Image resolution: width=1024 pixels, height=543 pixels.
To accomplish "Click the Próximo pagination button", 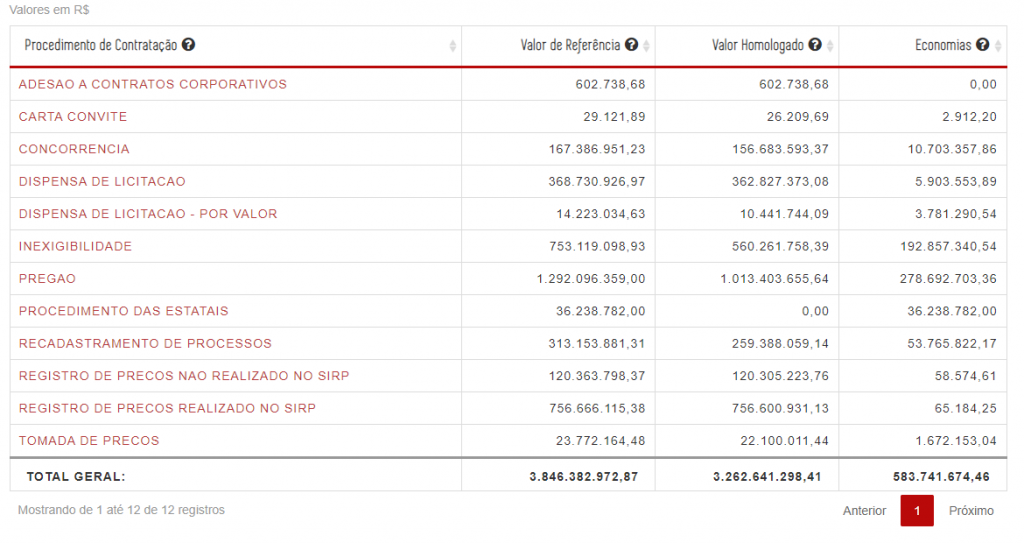I will point(971,511).
